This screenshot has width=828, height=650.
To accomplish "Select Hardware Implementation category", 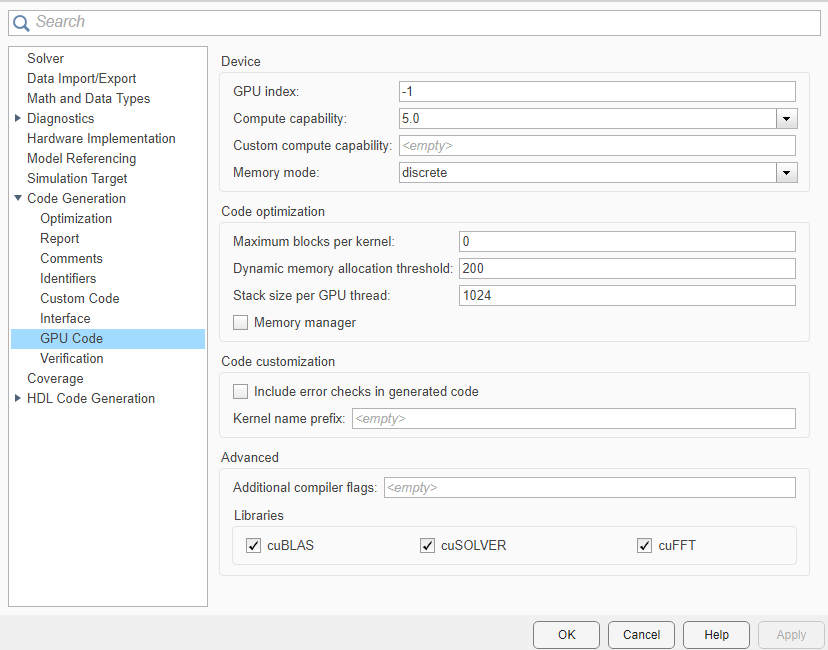I will click(101, 138).
